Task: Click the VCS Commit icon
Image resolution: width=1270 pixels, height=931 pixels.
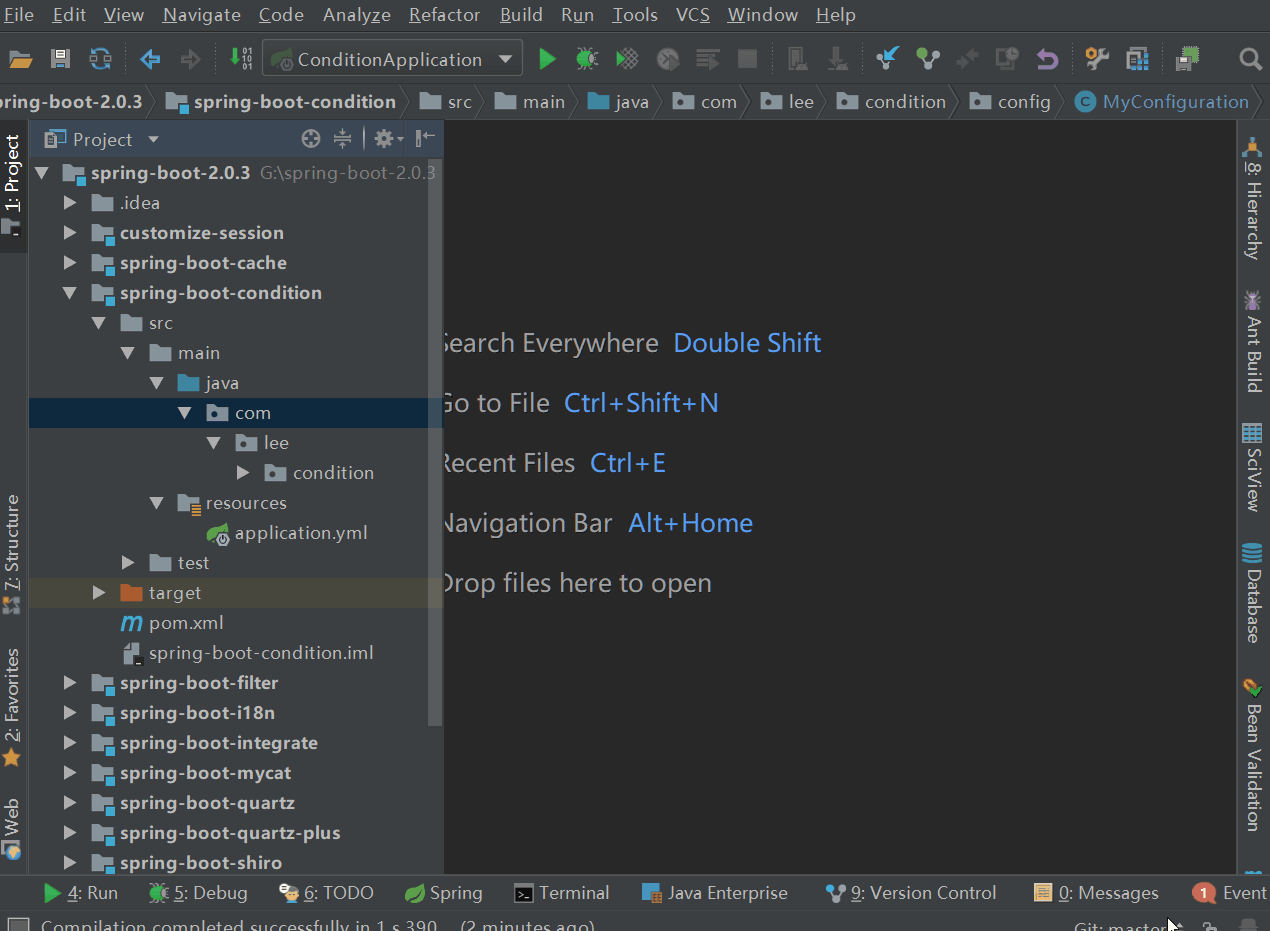Action: pos(928,59)
